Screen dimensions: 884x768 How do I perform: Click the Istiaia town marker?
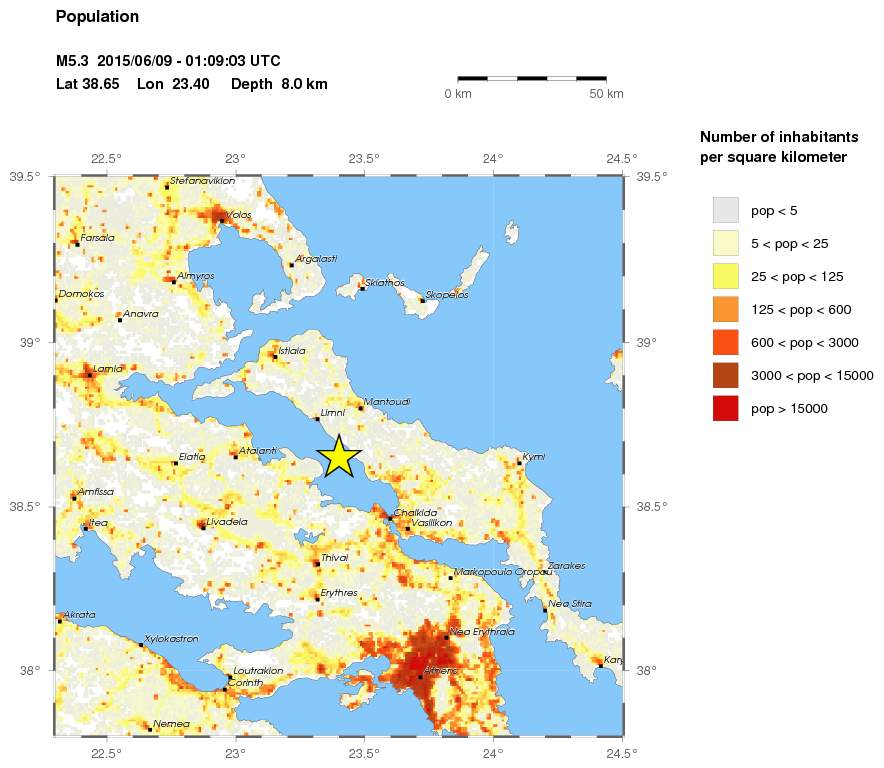[274, 356]
